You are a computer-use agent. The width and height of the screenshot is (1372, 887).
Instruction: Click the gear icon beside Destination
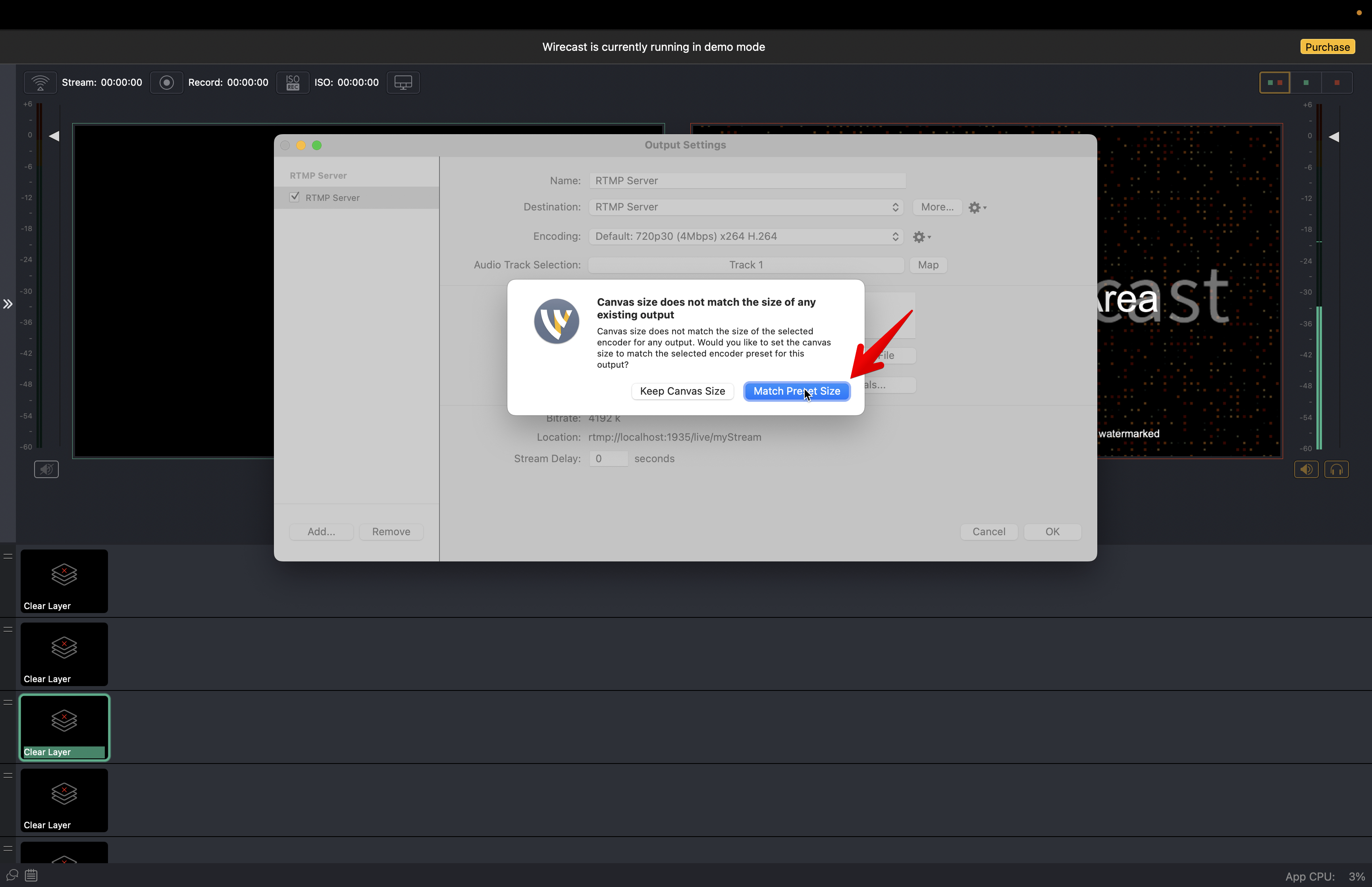[977, 207]
